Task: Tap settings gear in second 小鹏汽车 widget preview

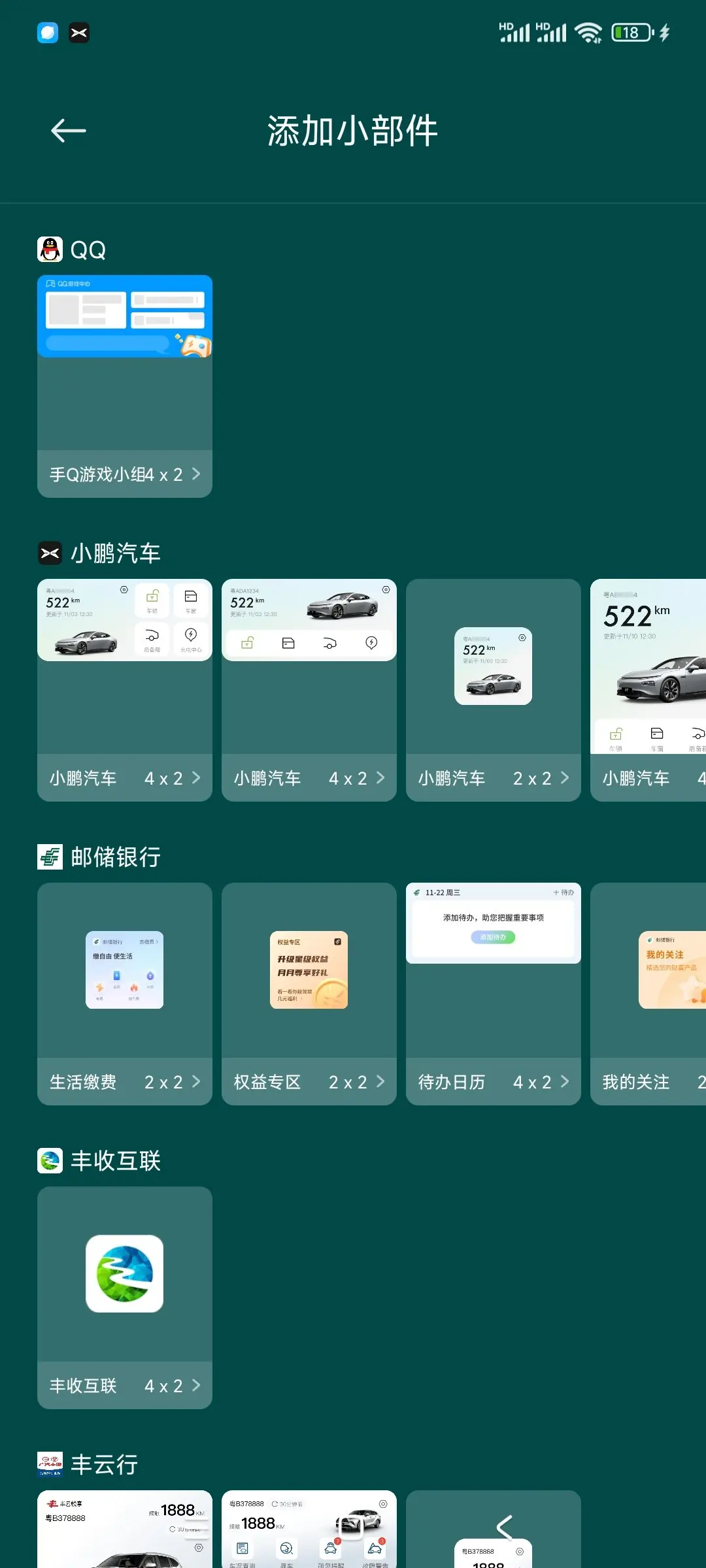Action: pyautogui.click(x=386, y=589)
